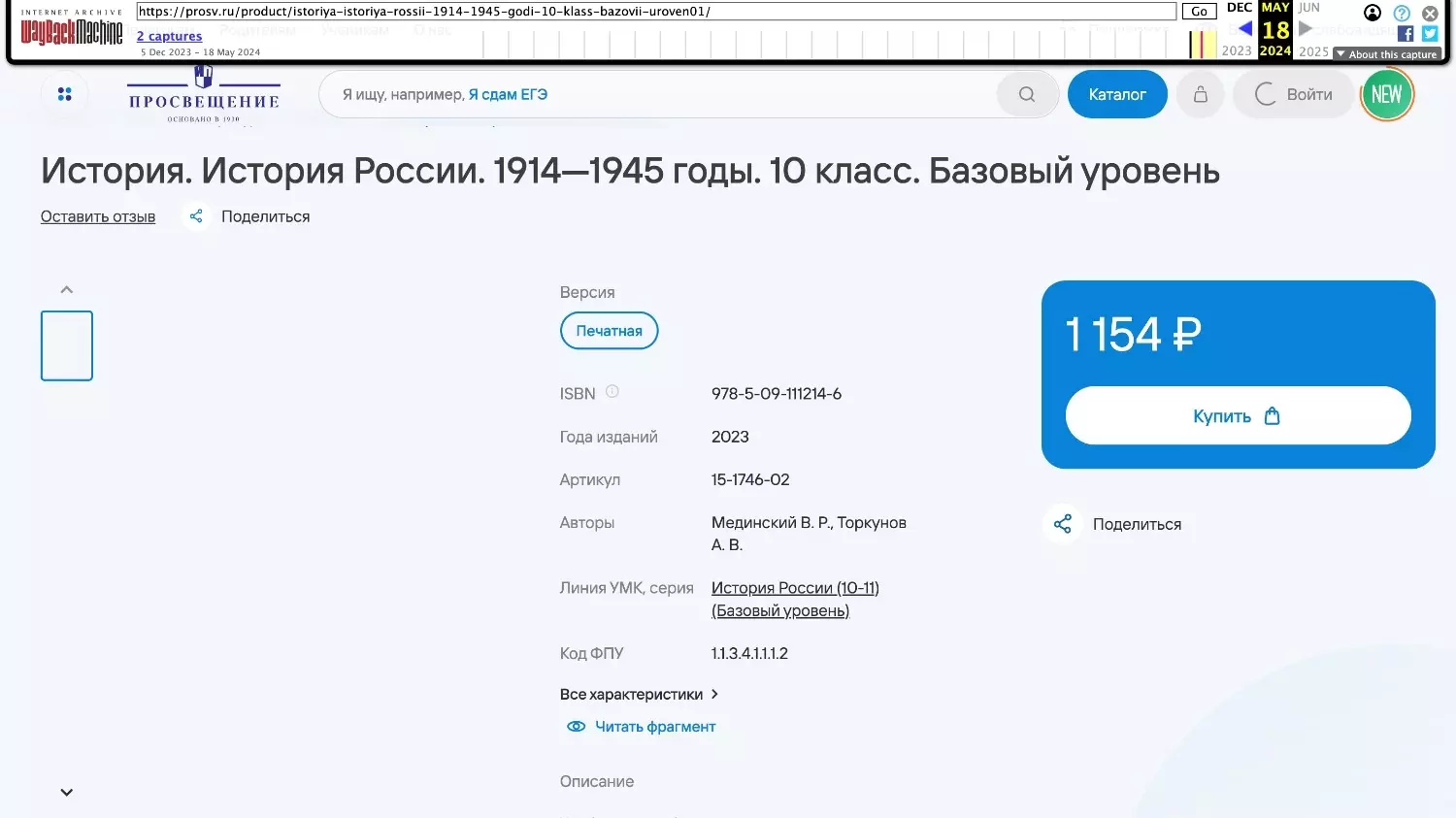Click the capture timeline sparkline
The height and width of the screenshot is (818, 1456).
point(849,44)
